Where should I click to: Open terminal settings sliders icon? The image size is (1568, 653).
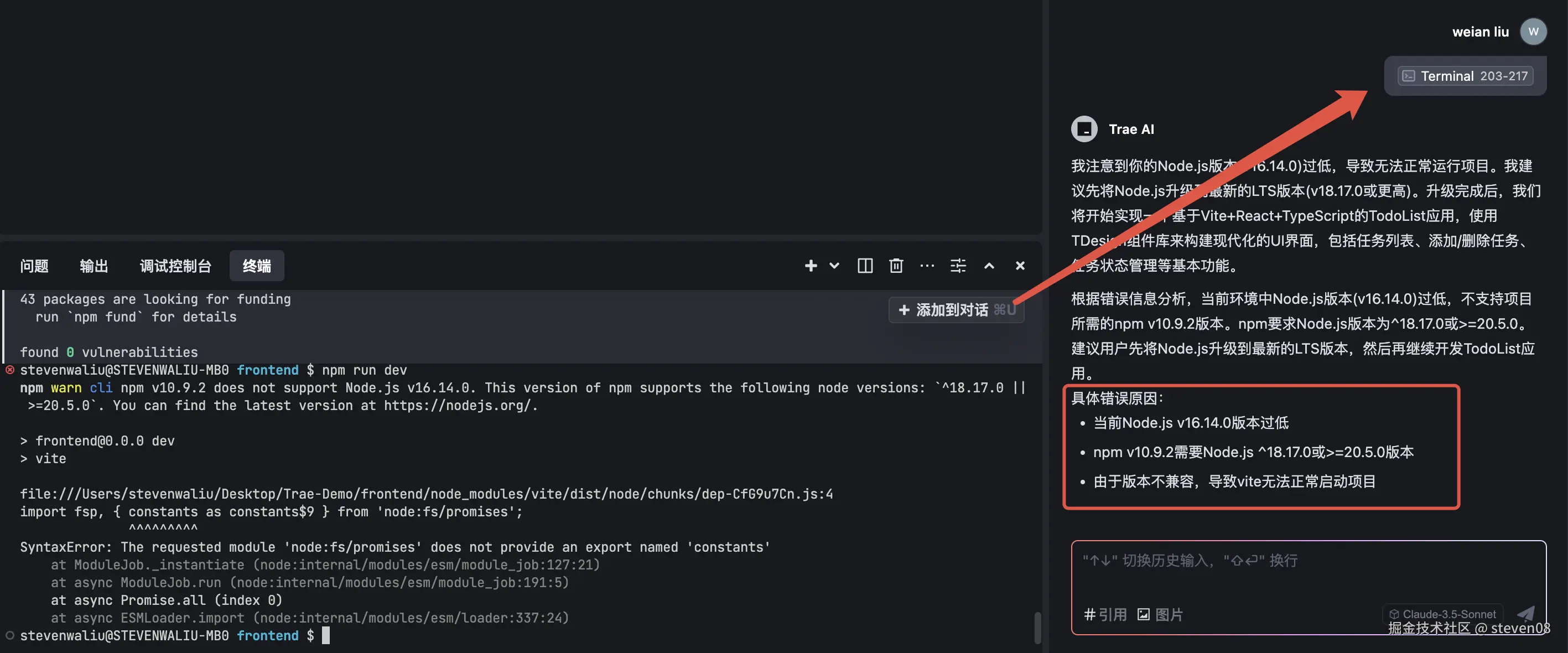(x=958, y=266)
